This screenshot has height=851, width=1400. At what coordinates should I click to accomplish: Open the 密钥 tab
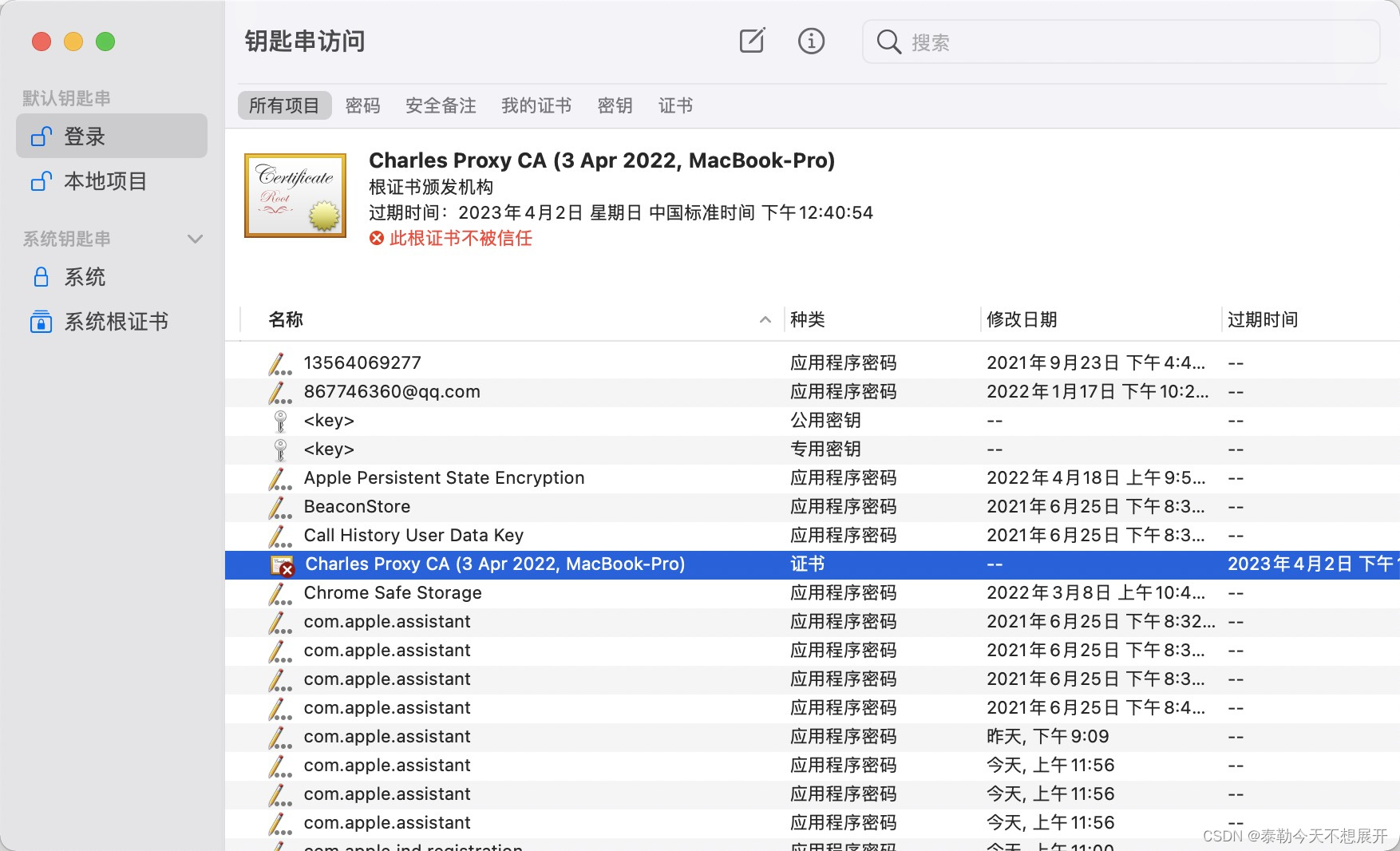(615, 105)
